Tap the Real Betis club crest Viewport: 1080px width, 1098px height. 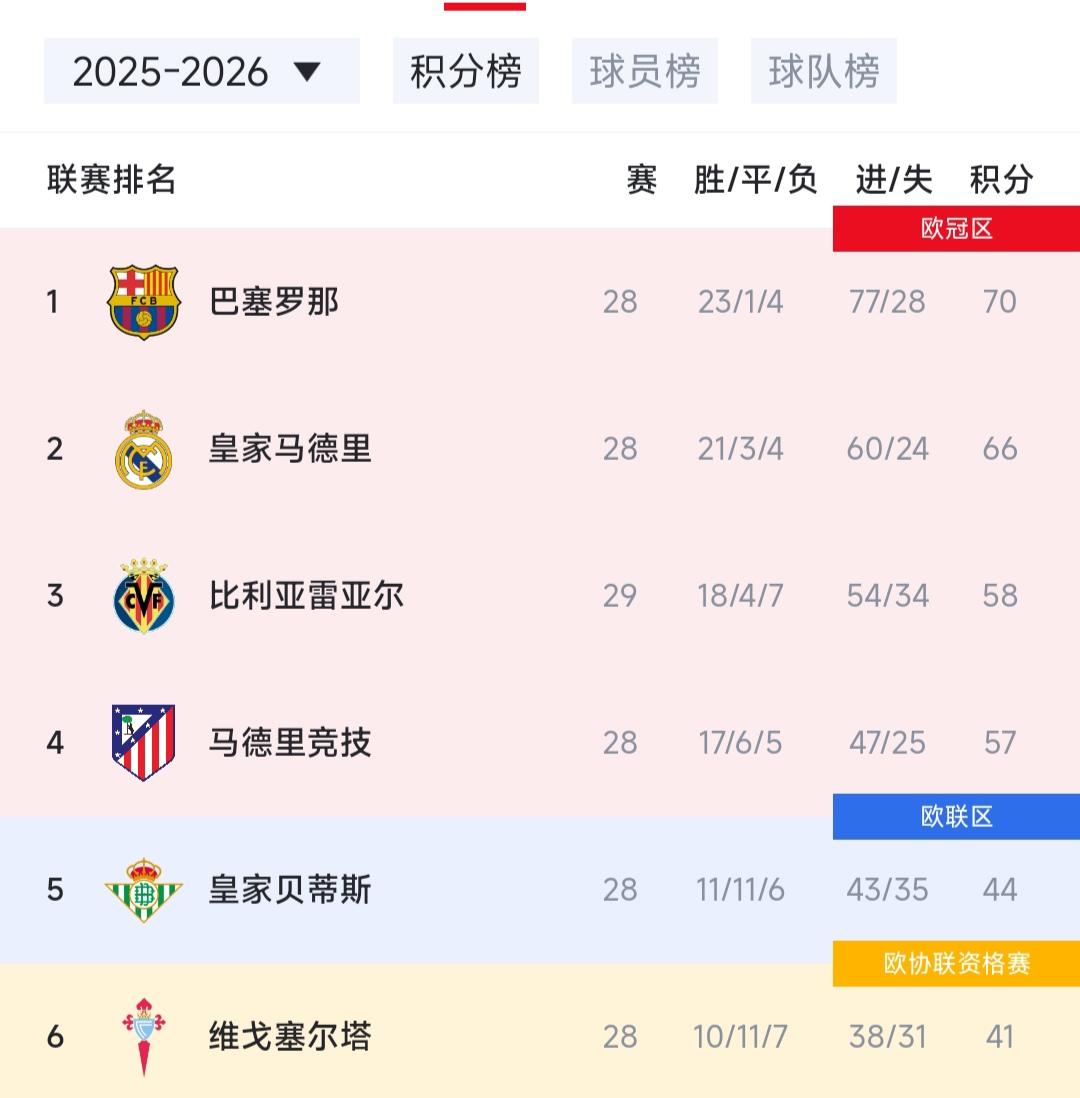tap(144, 890)
